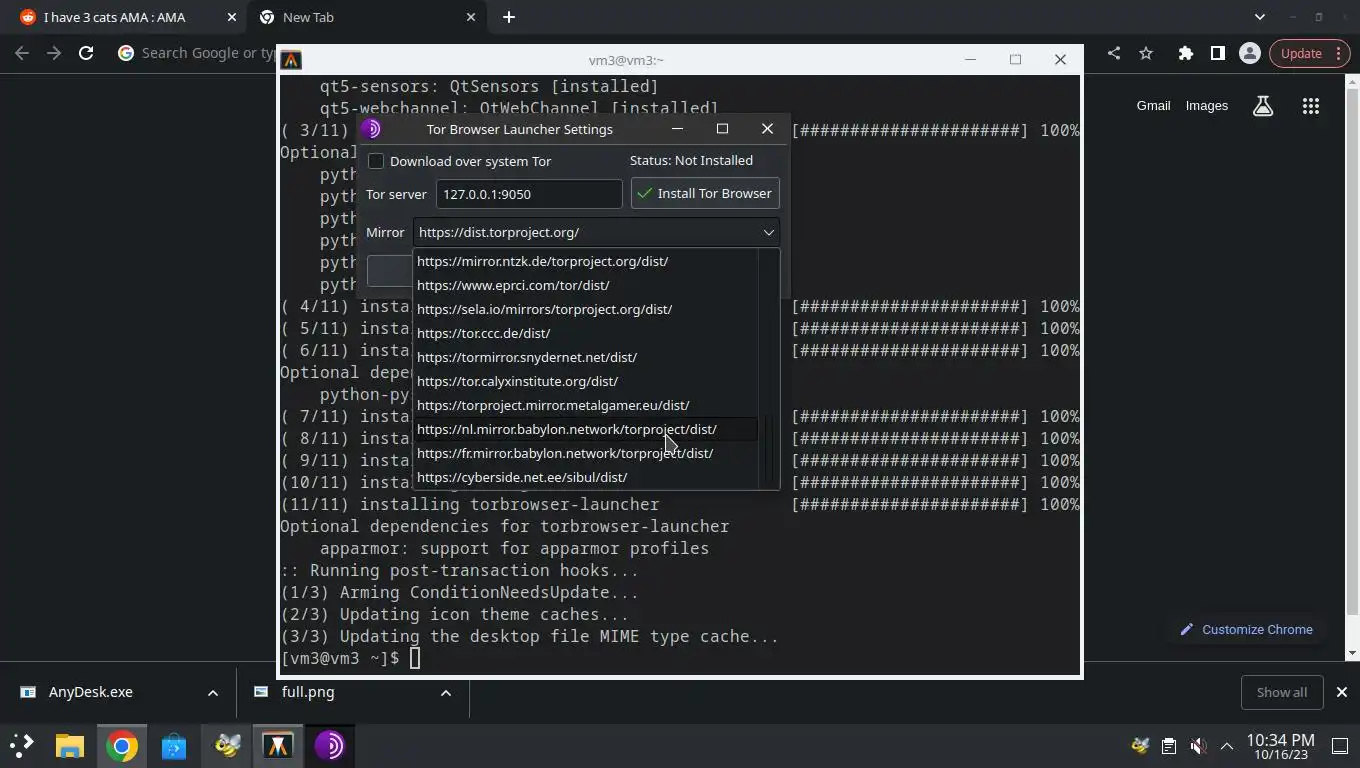Click muted volume tray icon

click(1198, 745)
